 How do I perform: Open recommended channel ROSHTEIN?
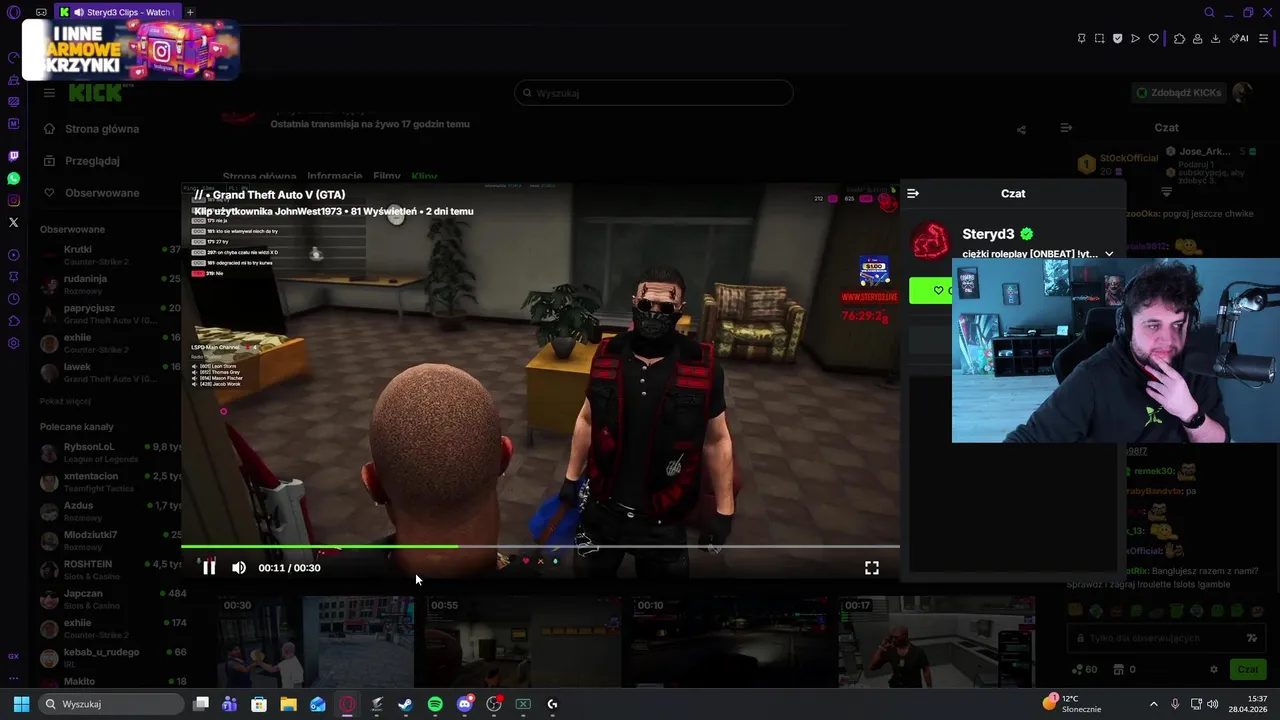tap(110, 570)
